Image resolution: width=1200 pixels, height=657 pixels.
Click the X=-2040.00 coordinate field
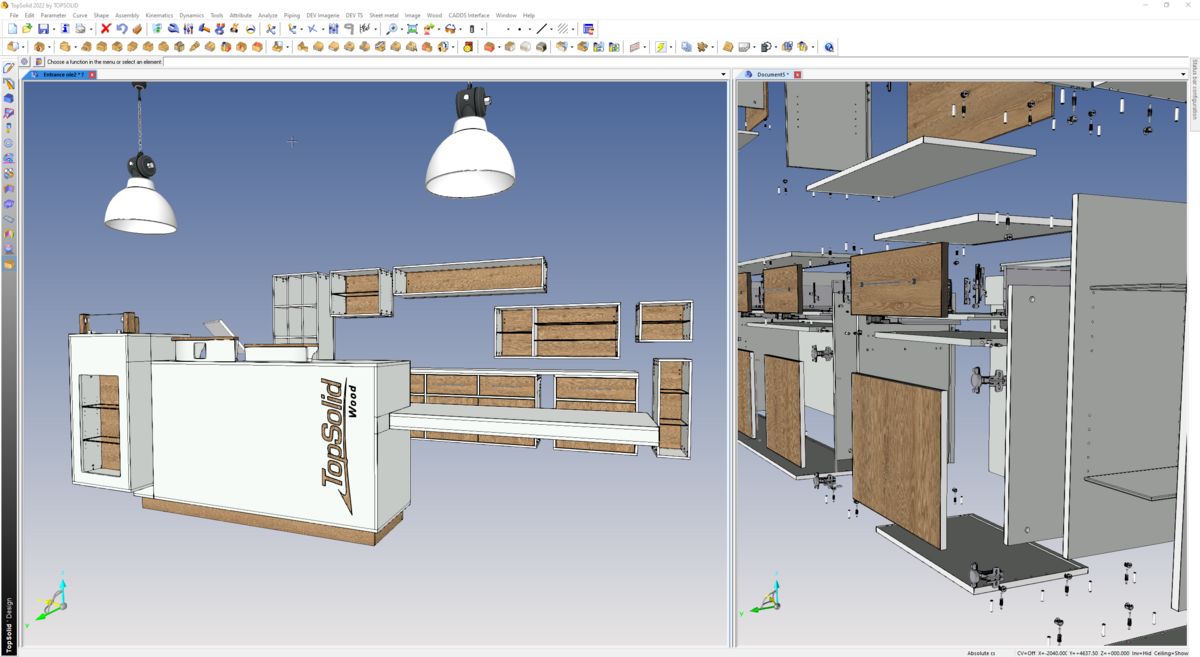click(x=1052, y=653)
